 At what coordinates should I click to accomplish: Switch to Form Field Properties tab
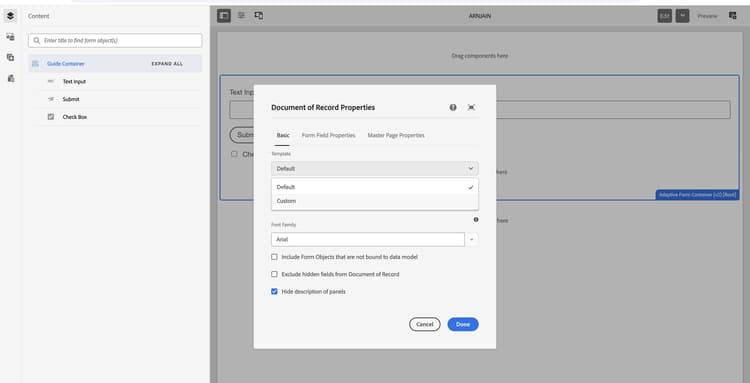329,136
